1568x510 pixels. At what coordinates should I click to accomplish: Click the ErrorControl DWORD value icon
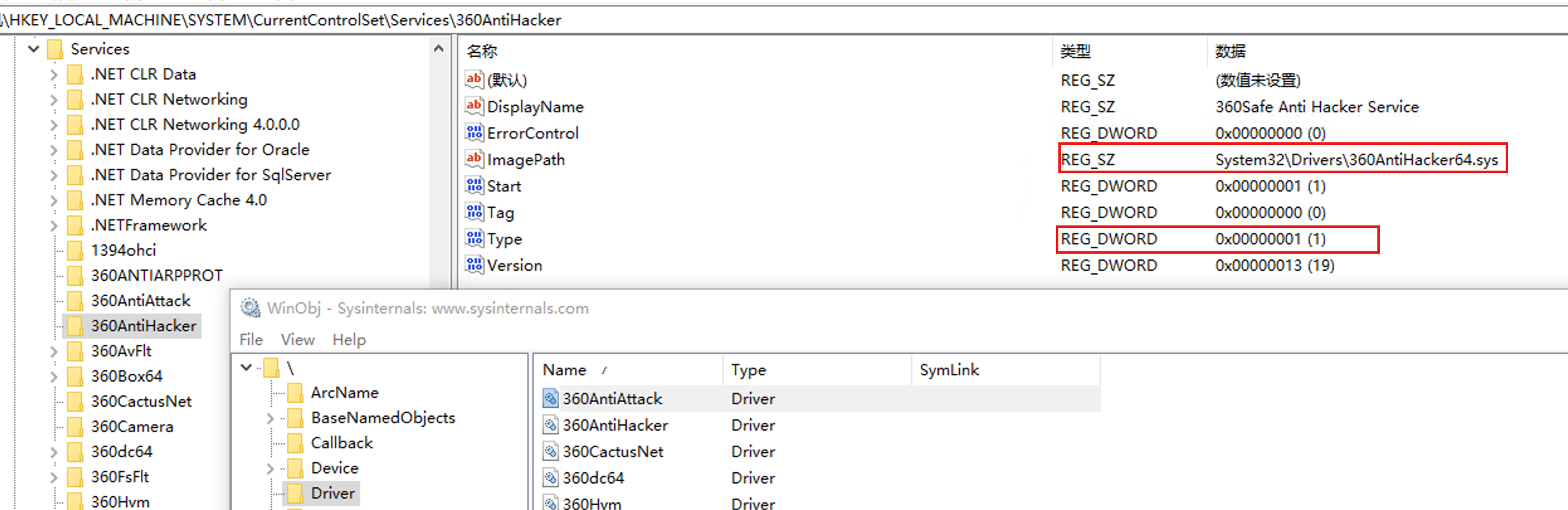[x=474, y=132]
